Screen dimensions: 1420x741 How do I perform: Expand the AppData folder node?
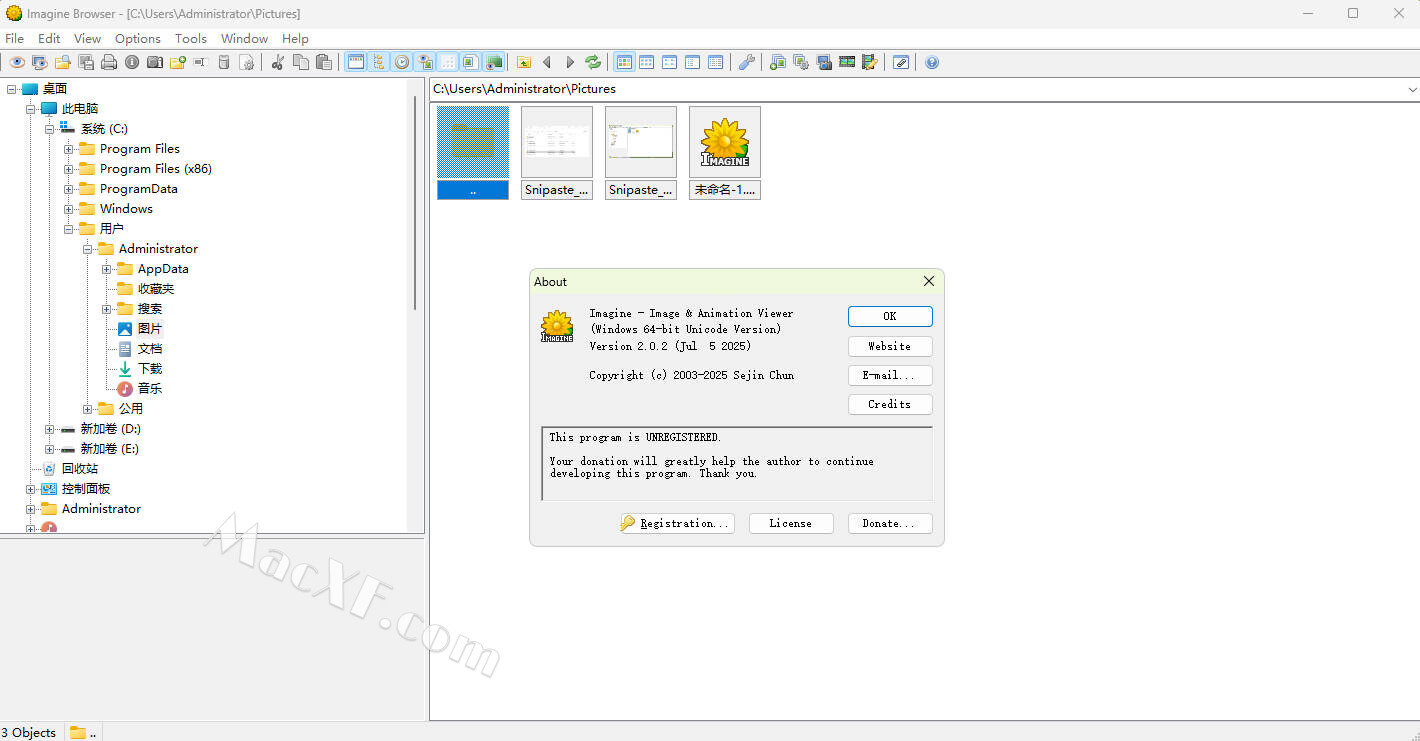tap(107, 269)
